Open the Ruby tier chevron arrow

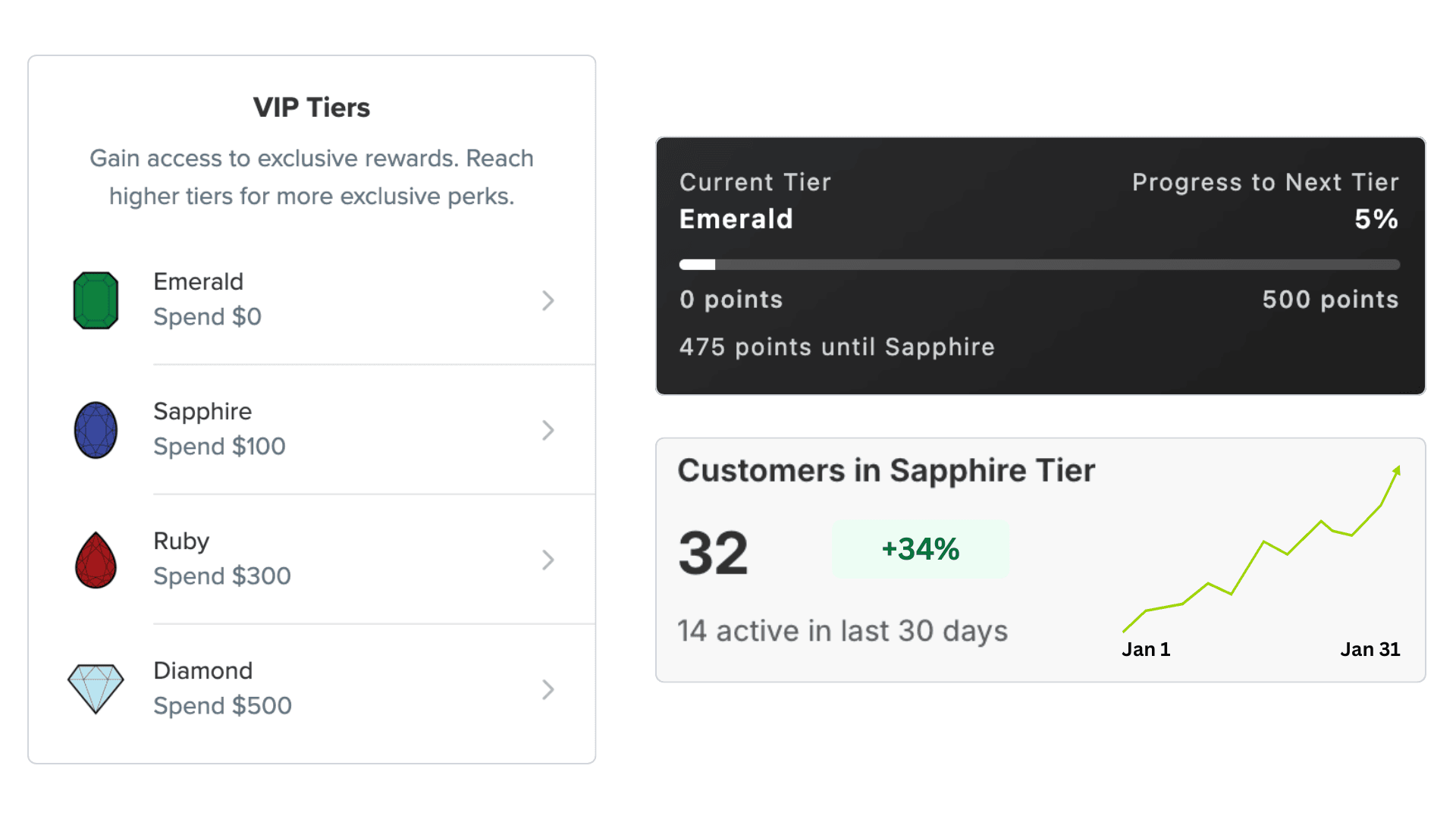548,560
